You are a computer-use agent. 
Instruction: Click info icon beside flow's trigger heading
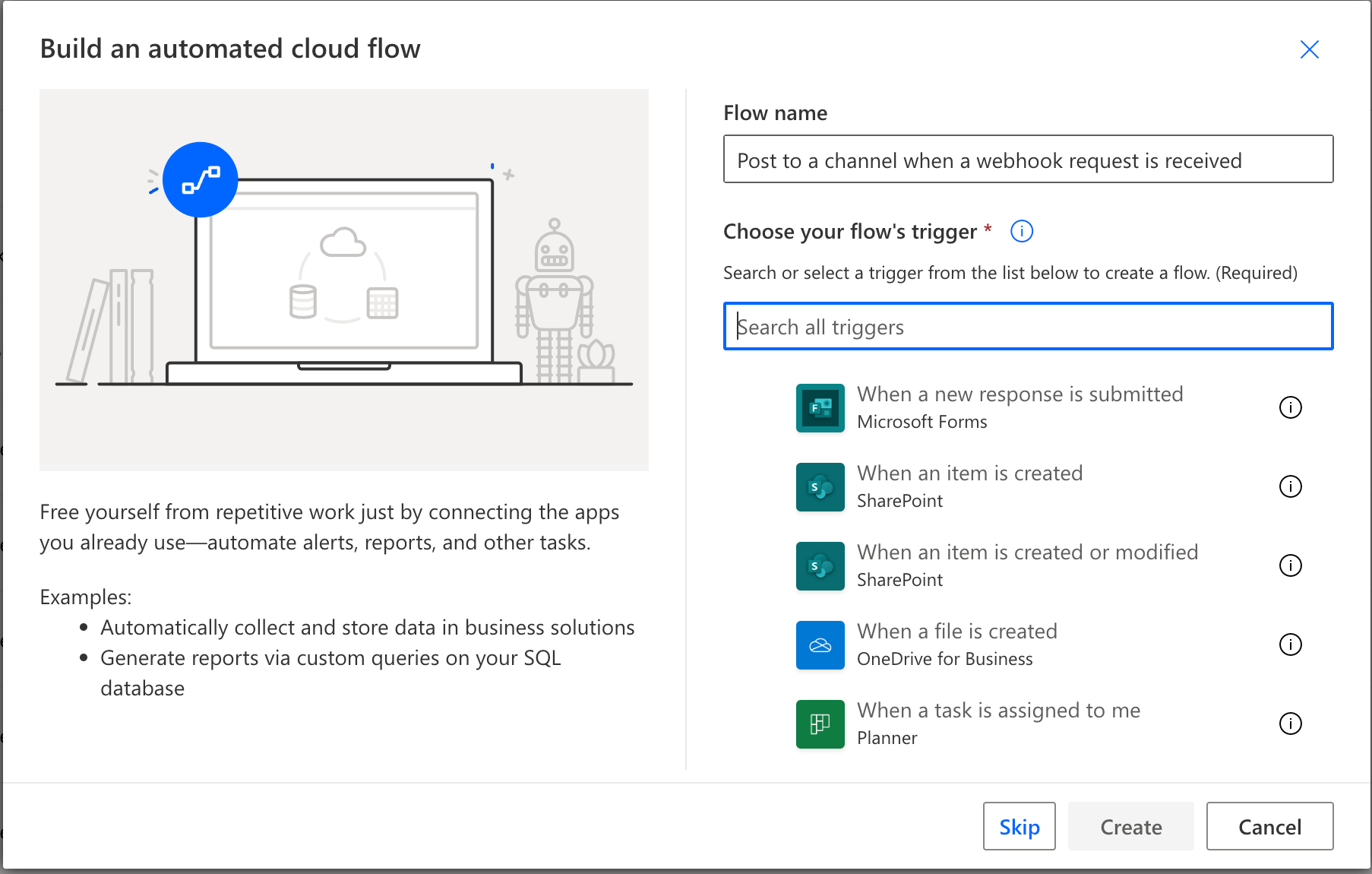pyautogui.click(x=1022, y=231)
